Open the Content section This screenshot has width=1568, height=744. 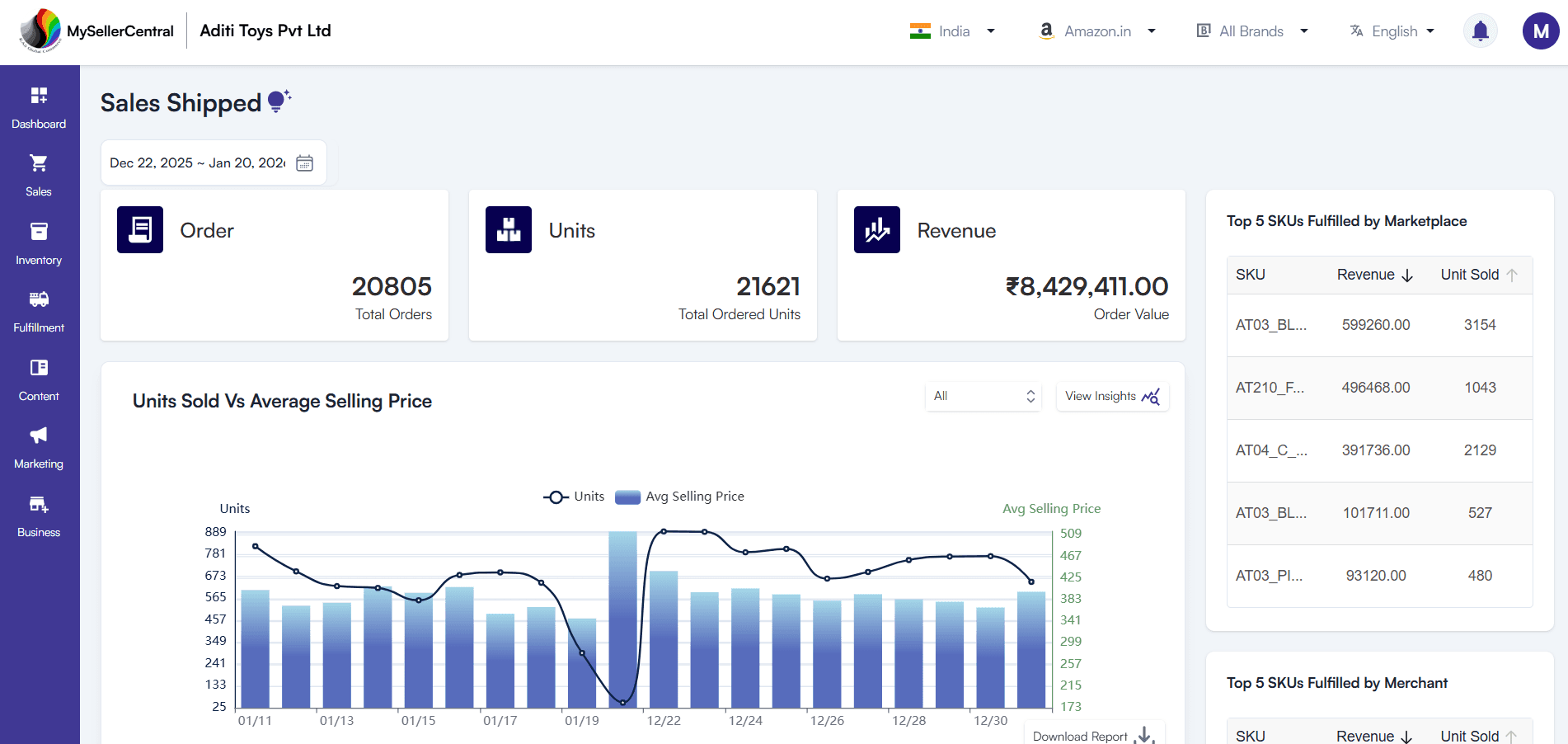click(39, 379)
